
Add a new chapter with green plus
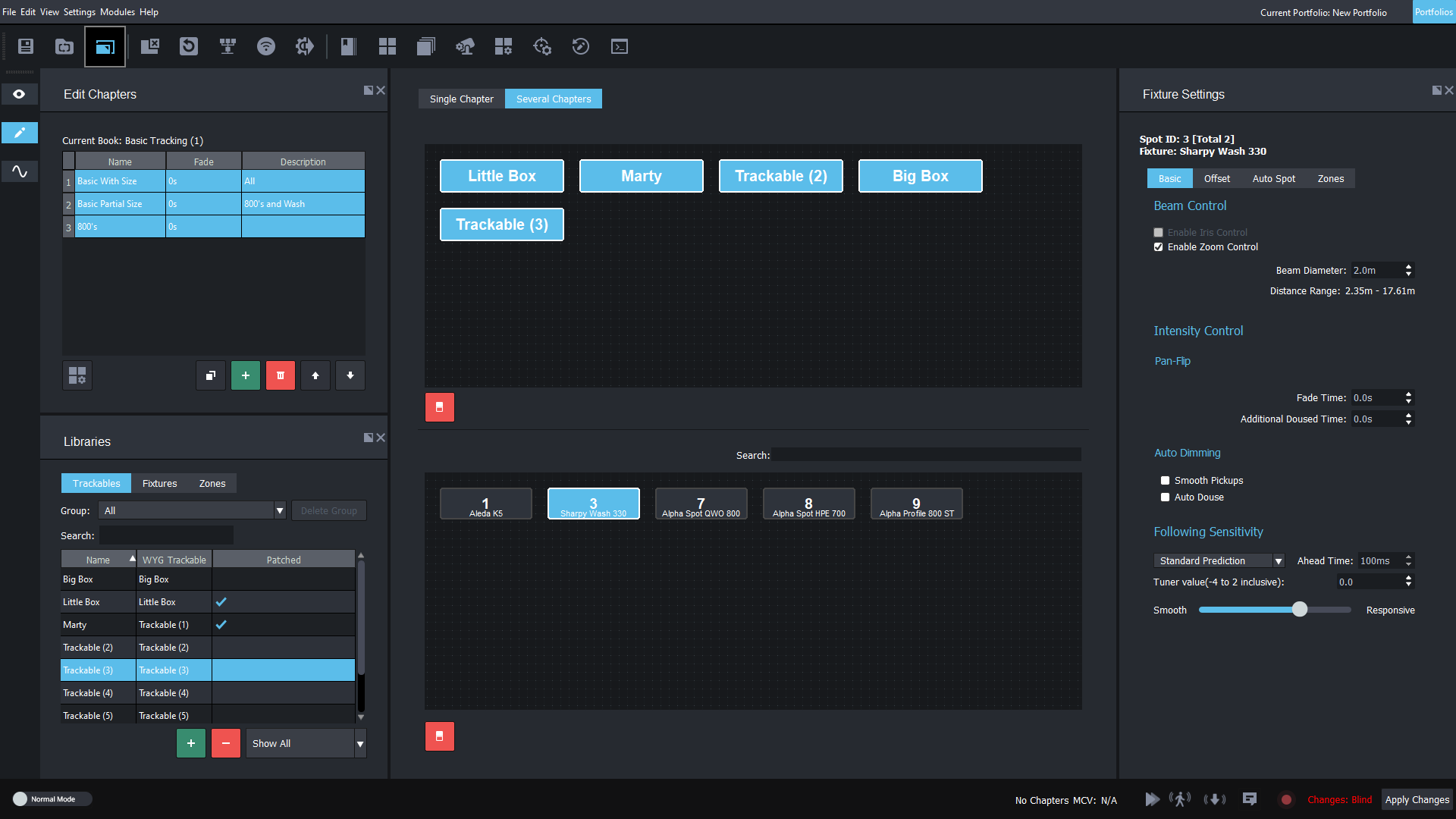pos(246,375)
